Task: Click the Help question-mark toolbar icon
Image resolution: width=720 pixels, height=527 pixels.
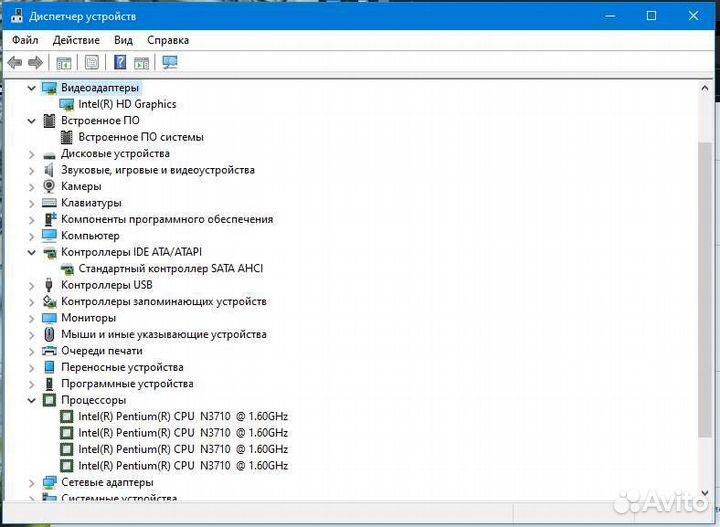Action: 120,62
